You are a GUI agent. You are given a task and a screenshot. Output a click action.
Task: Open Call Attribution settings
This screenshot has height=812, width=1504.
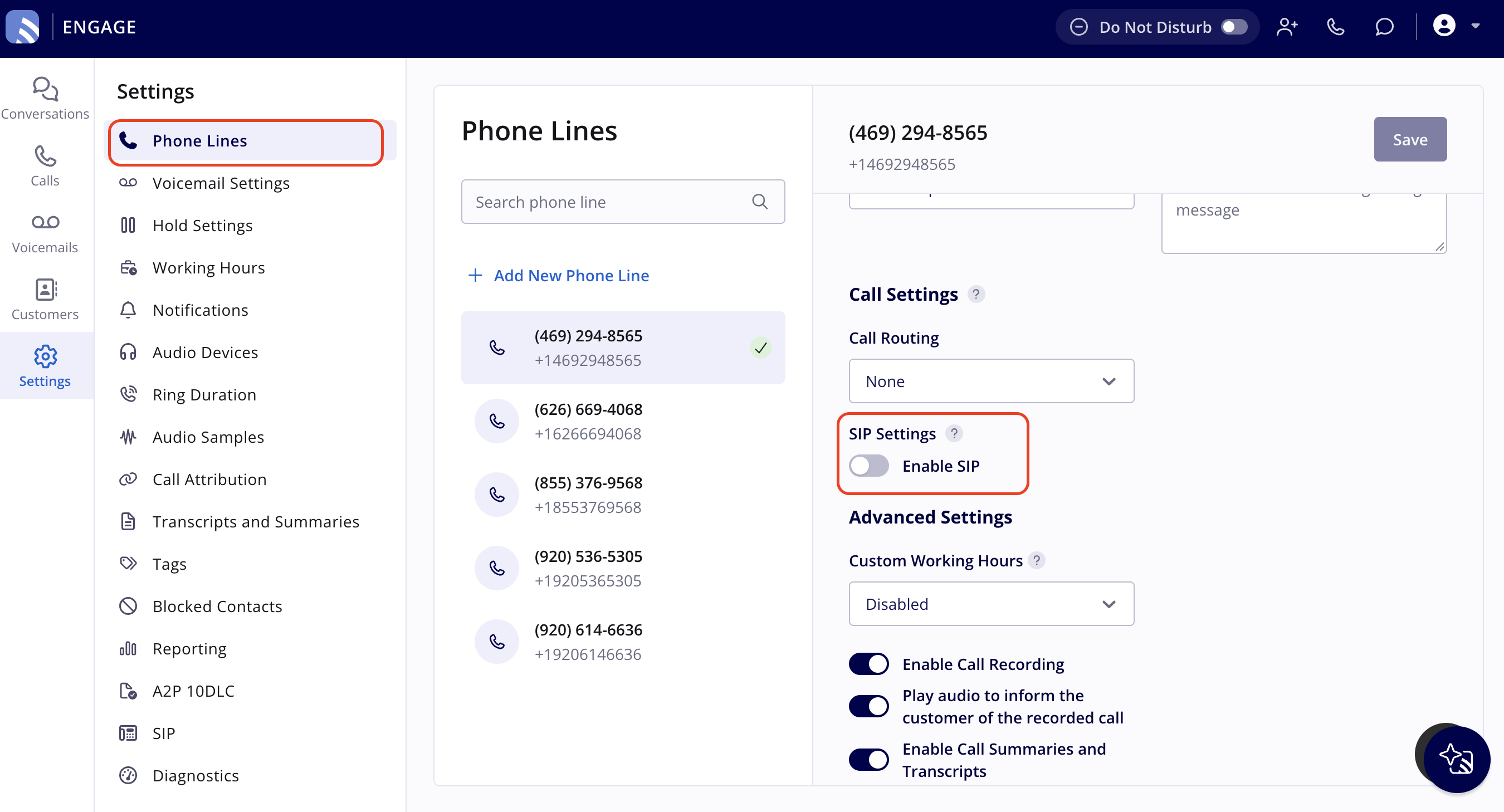coord(250,478)
